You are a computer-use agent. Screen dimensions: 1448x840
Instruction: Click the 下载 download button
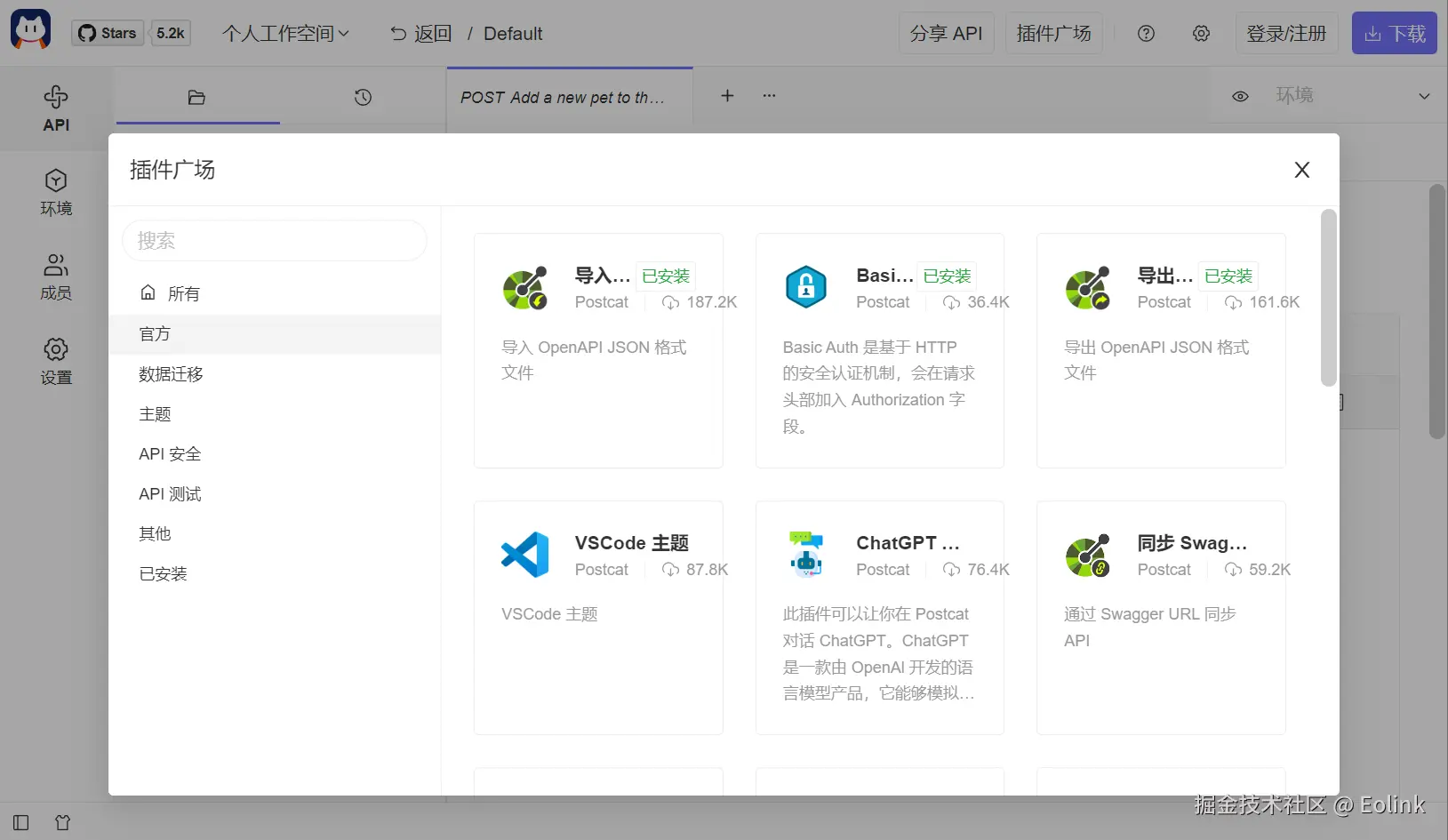[1395, 34]
